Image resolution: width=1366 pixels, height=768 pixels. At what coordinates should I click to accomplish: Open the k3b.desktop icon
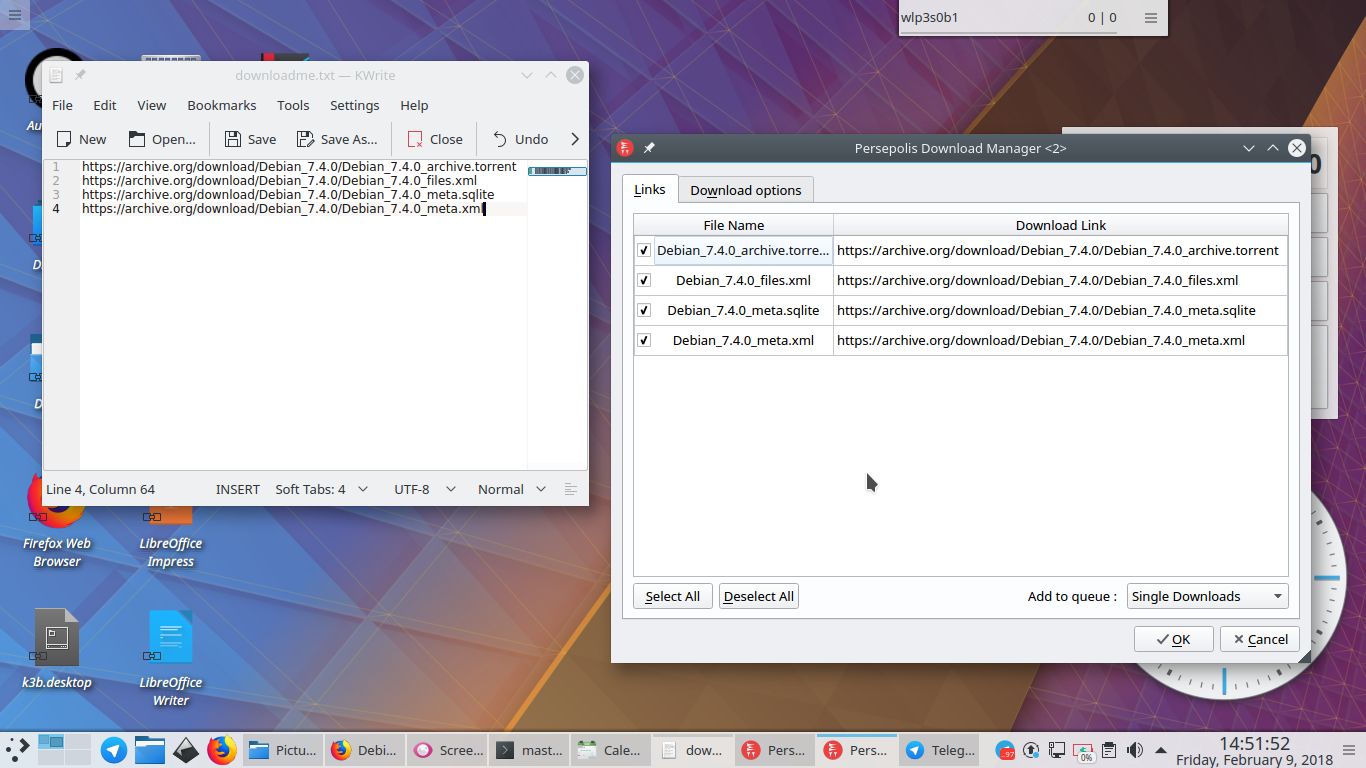(57, 650)
